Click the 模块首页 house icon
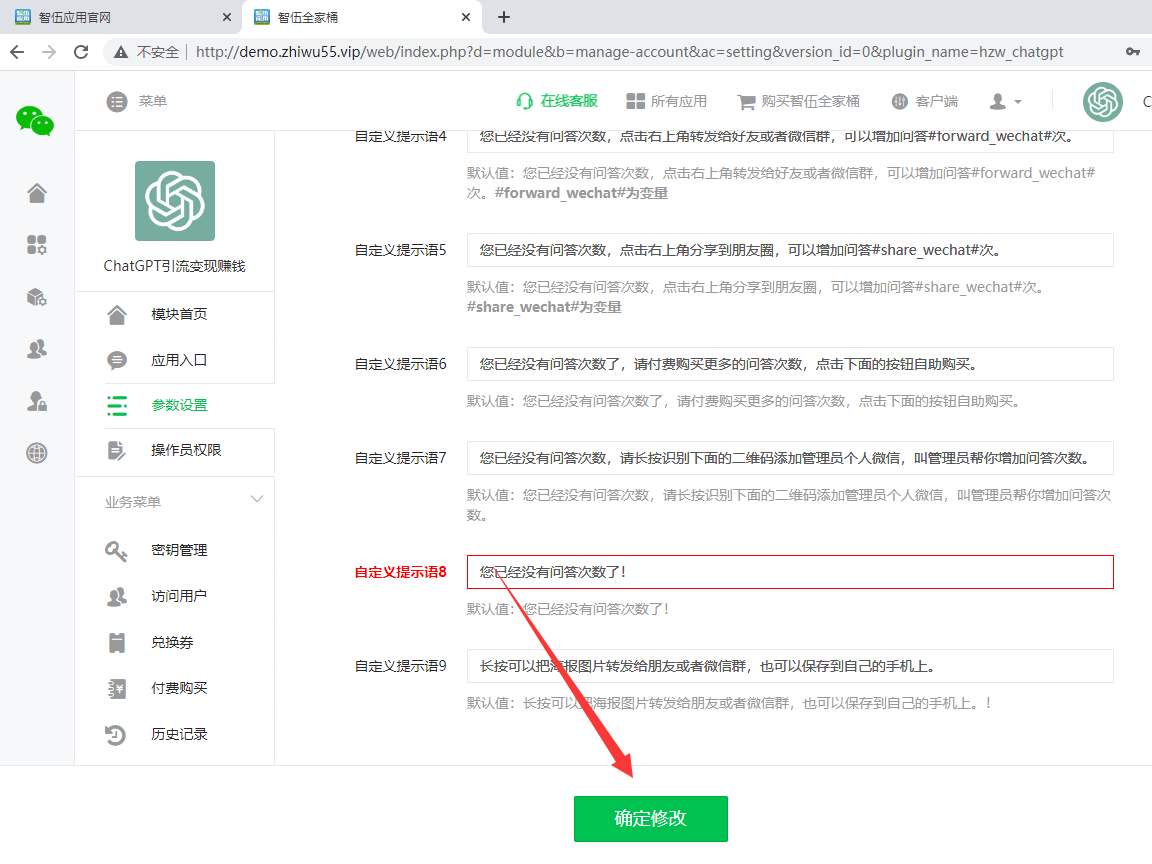Image resolution: width=1152 pixels, height=864 pixels. click(116, 314)
